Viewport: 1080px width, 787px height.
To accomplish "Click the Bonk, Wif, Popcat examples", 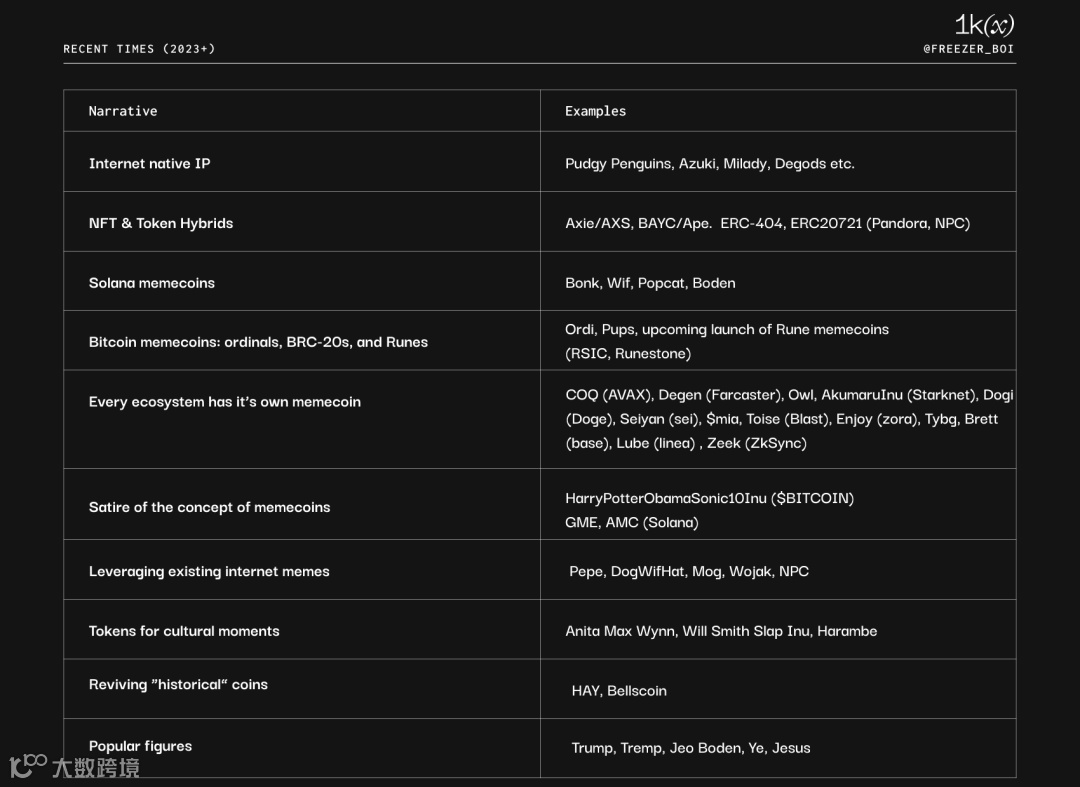I will pyautogui.click(x=650, y=283).
